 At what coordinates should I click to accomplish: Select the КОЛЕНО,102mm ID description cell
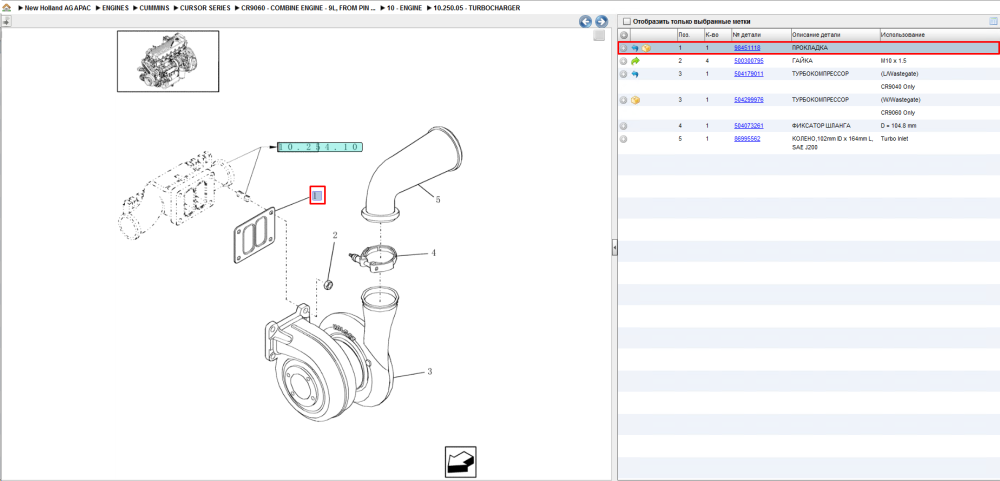click(832, 142)
